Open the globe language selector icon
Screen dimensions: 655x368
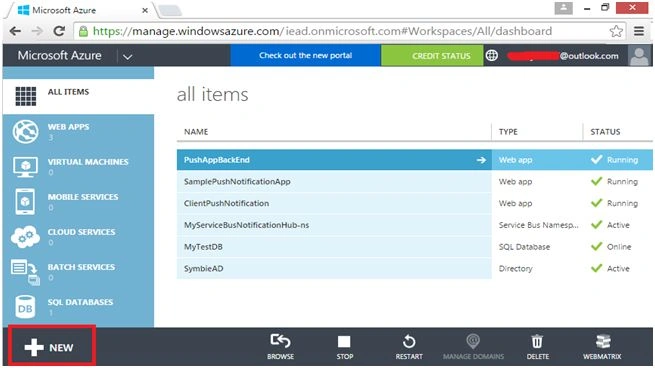pyautogui.click(x=492, y=55)
